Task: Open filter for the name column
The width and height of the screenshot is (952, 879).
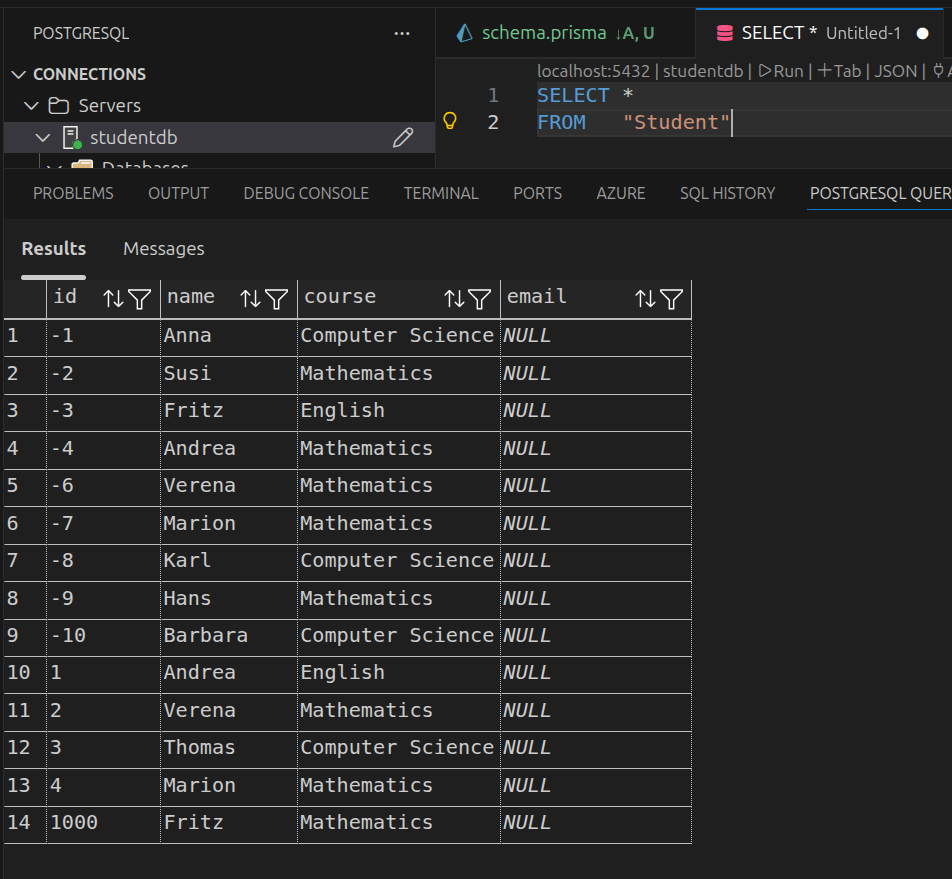Action: [x=277, y=298]
